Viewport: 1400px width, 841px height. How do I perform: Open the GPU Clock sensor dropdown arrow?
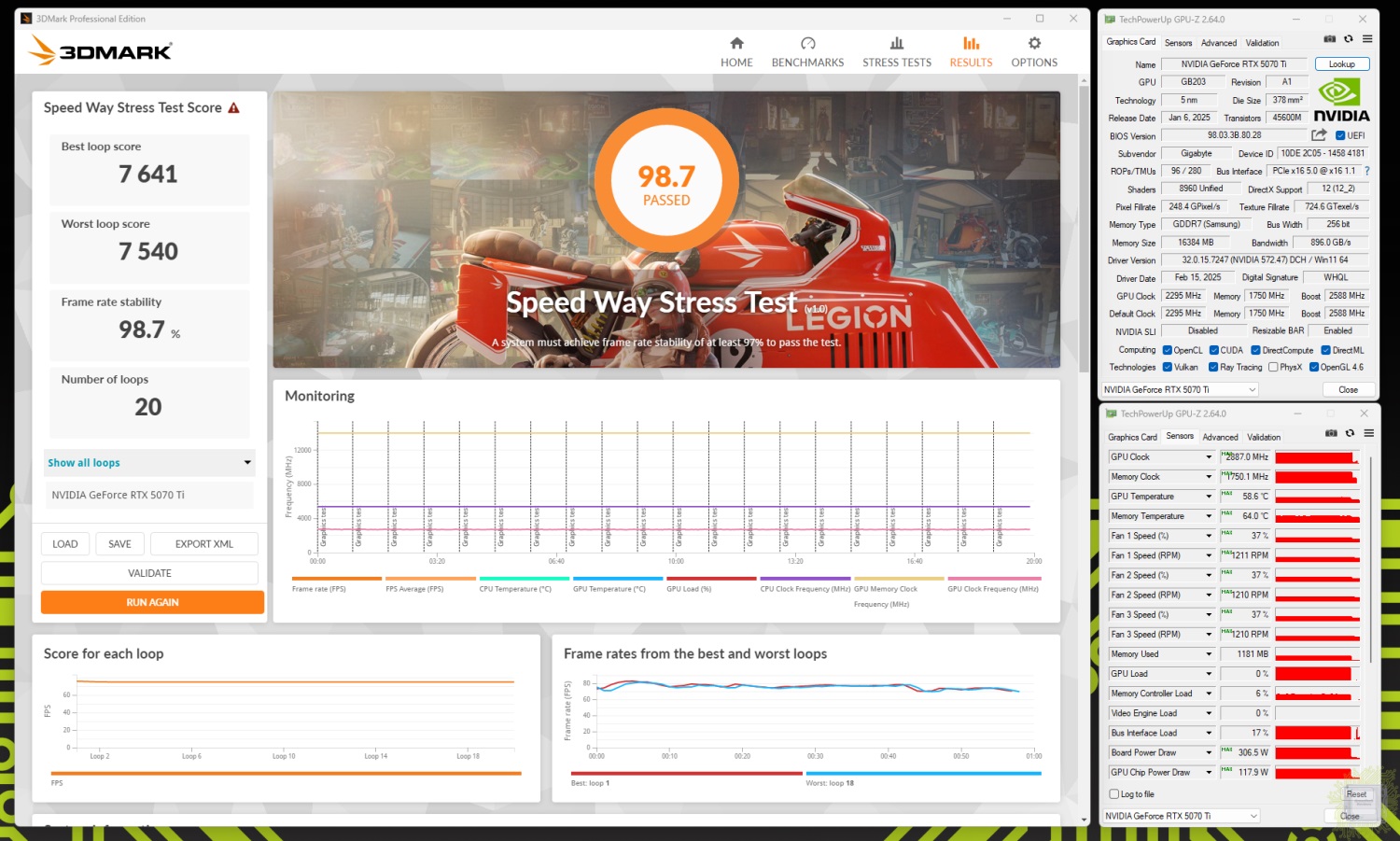pos(1209,457)
